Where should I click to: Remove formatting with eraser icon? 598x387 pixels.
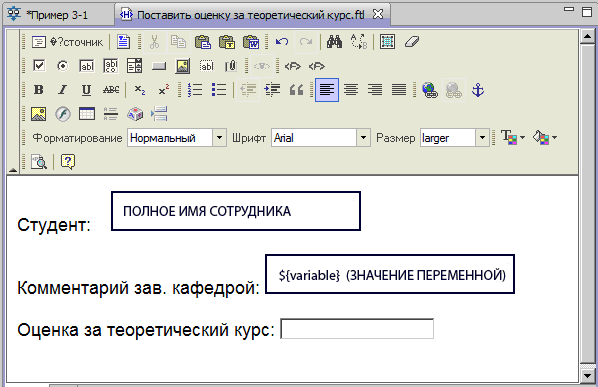point(412,42)
